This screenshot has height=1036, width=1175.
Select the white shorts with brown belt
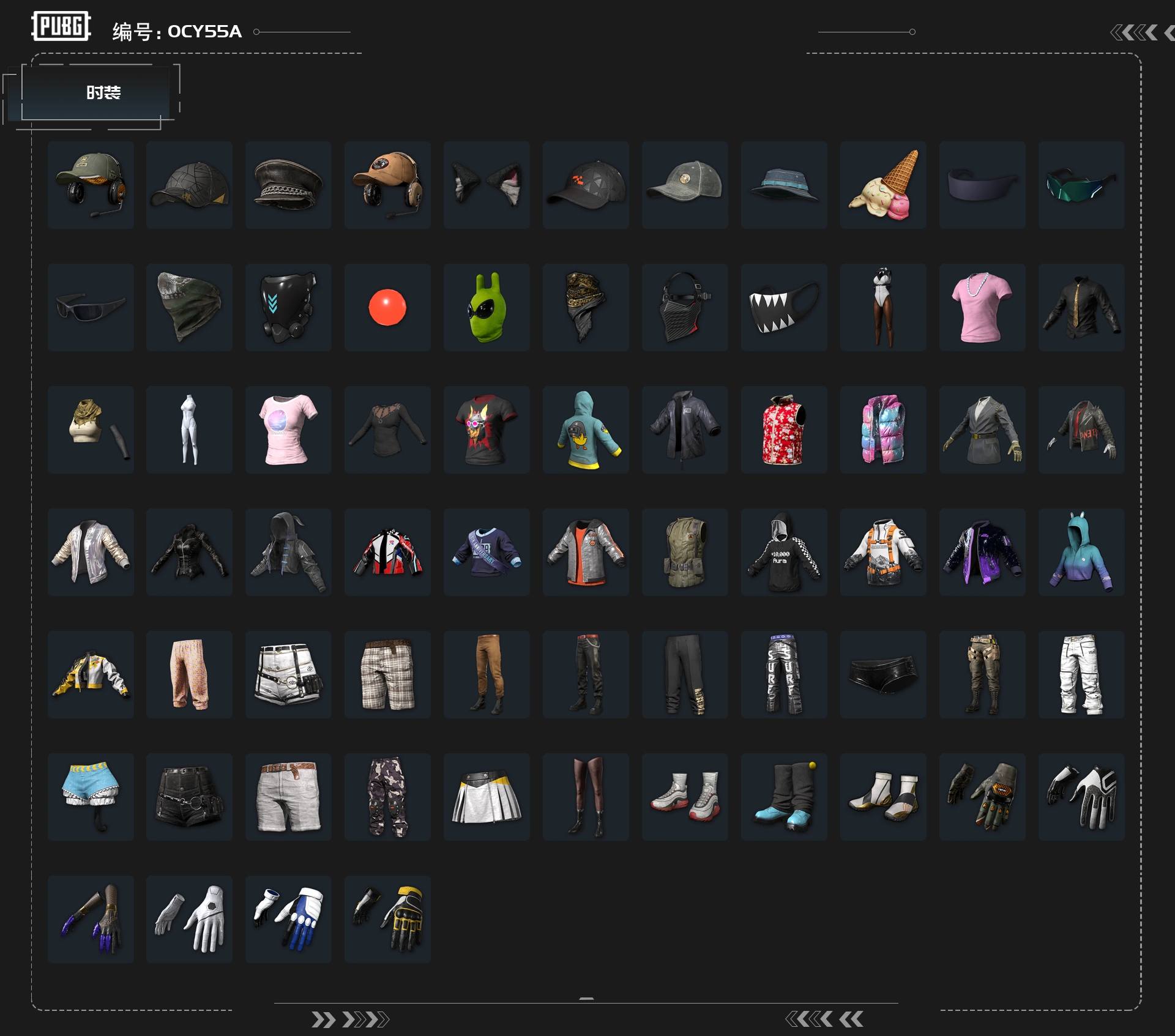coord(288,797)
